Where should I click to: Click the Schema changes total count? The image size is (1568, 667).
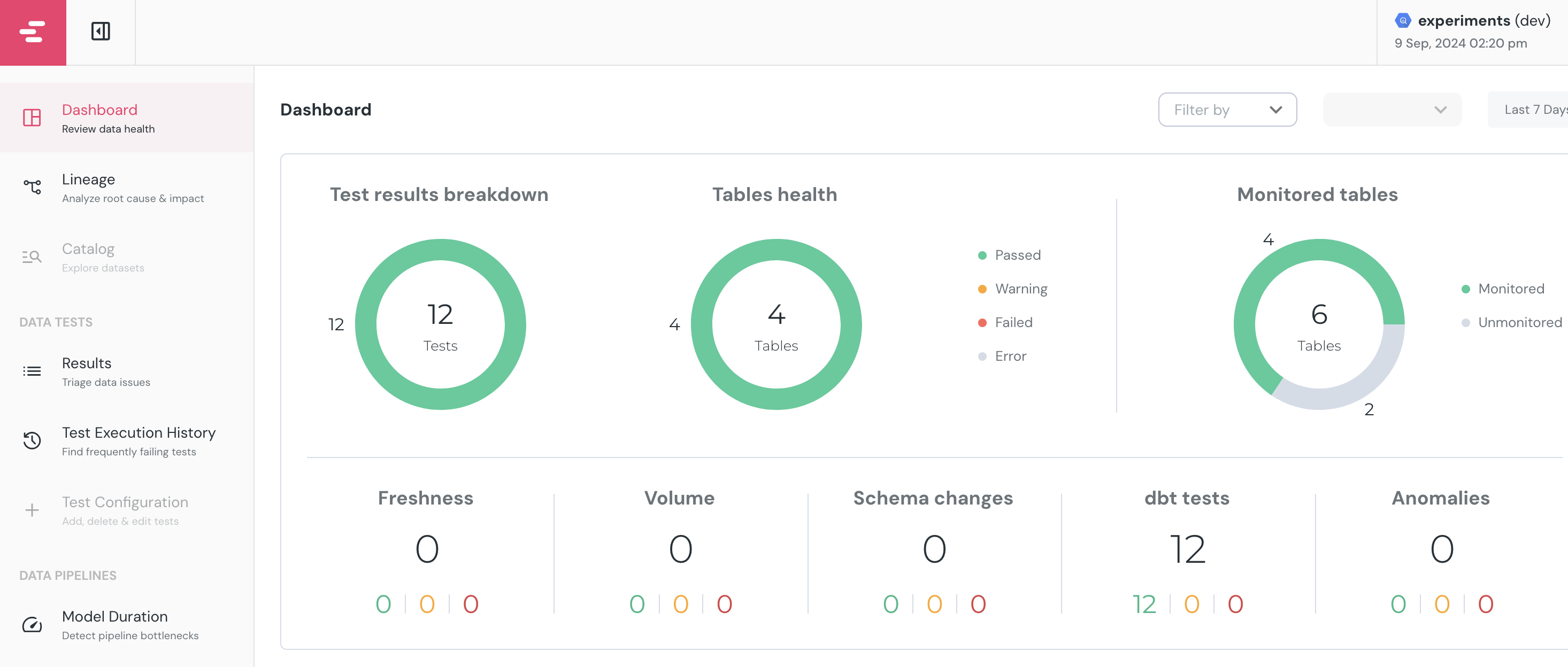pos(934,548)
